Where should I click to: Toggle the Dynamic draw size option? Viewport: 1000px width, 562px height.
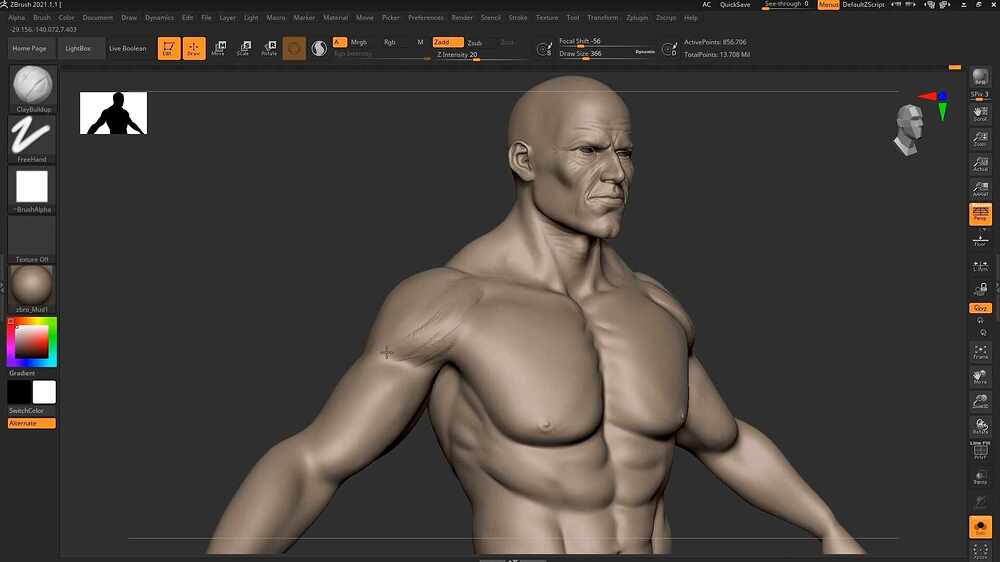point(645,52)
